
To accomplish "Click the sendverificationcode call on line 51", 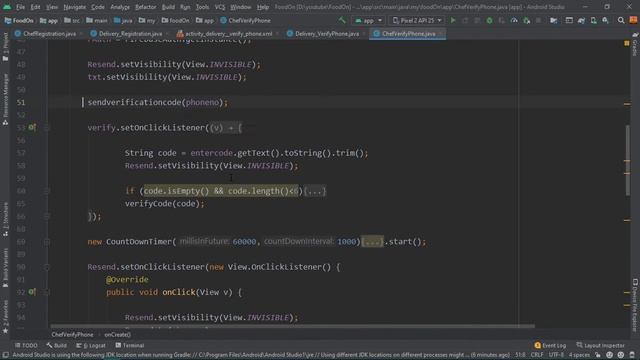I will pyautogui.click(x=158, y=102).
